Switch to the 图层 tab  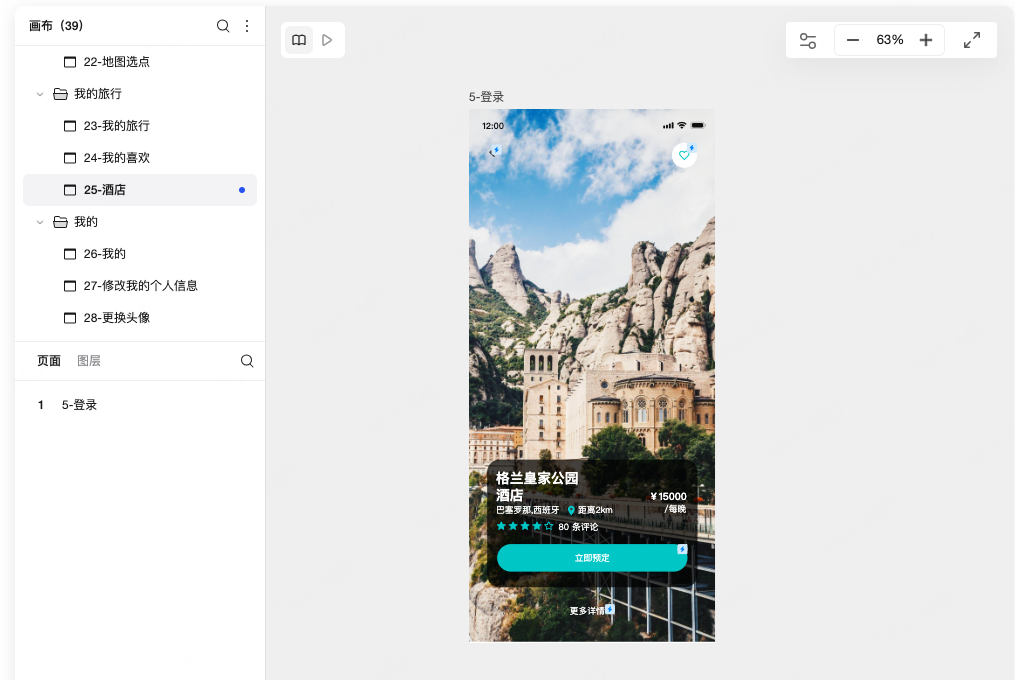point(89,361)
